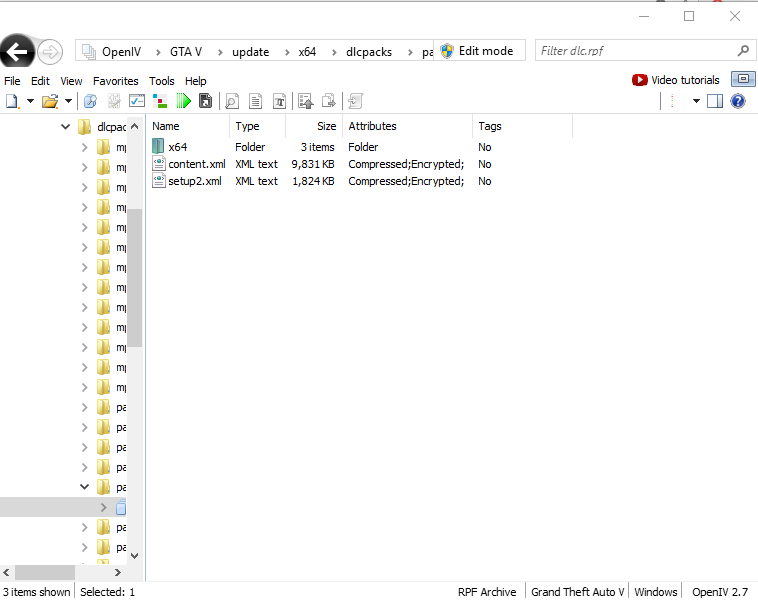Open the Help menu

pyautogui.click(x=195, y=81)
